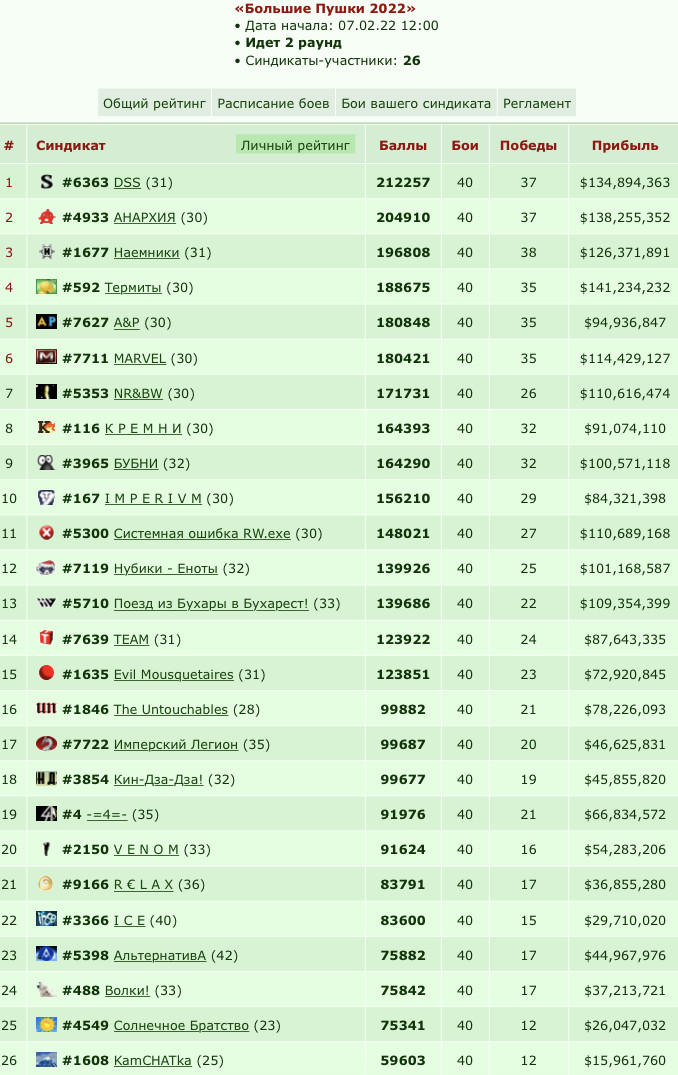Open the I M P E R I V M link
Viewport: 678px width, 1075px height.
click(x=153, y=498)
